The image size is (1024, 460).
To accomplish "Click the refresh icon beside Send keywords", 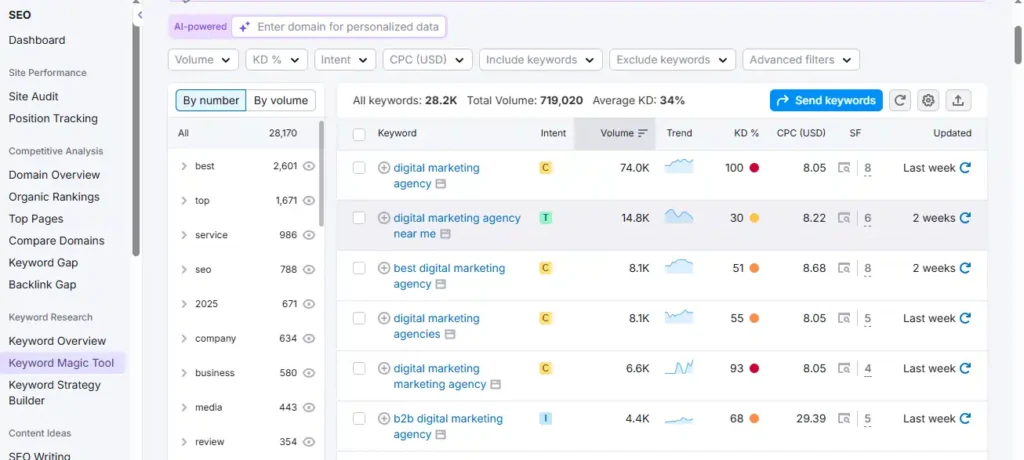I will click(901, 100).
